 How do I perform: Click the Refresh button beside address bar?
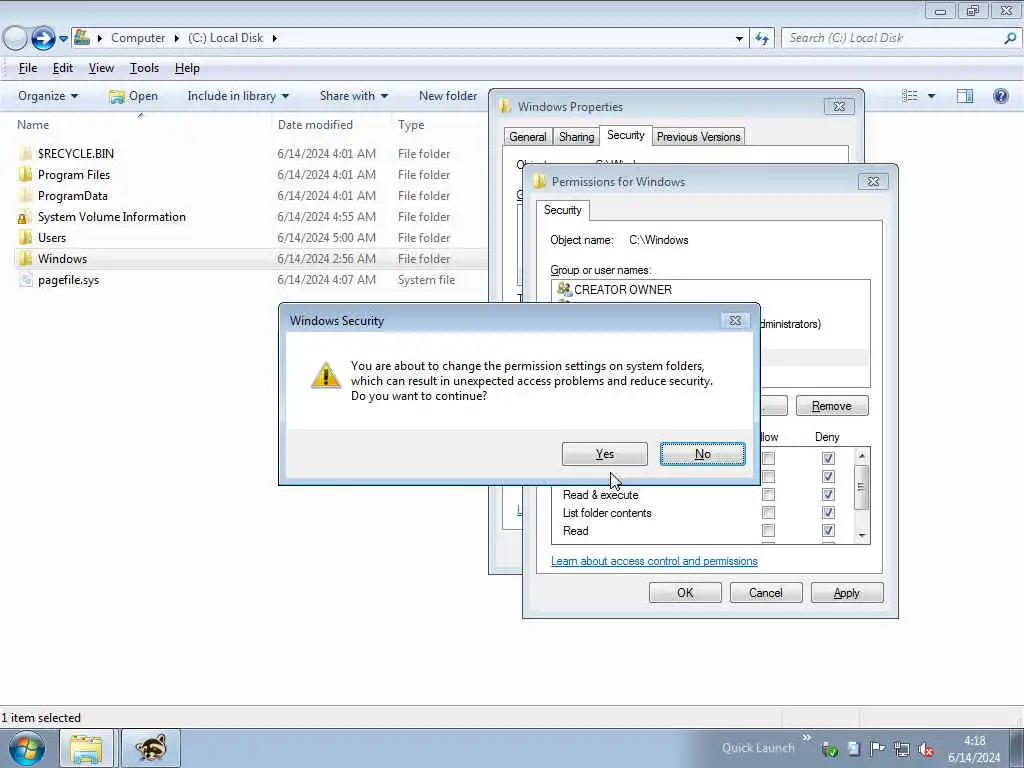pos(761,39)
